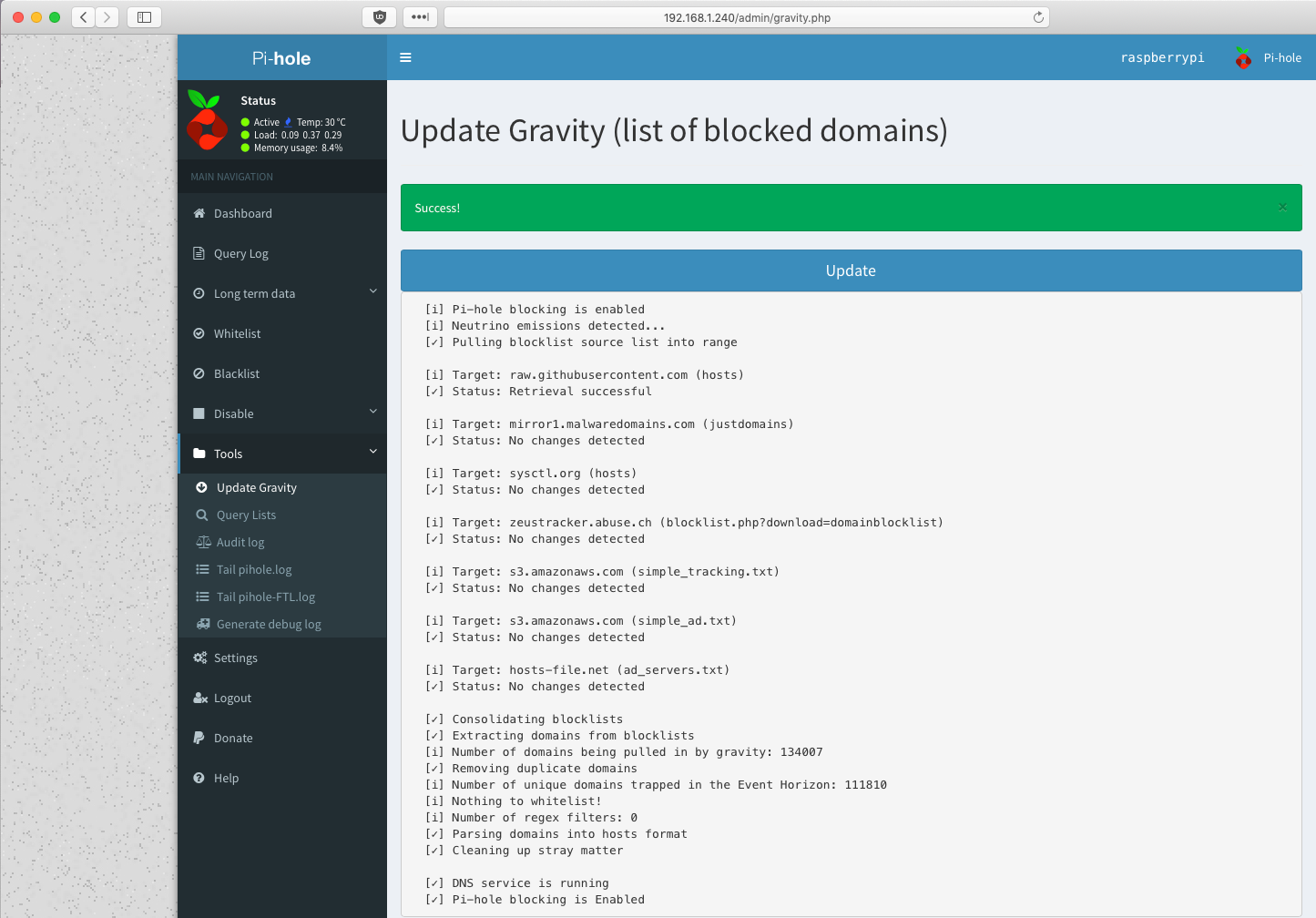Image resolution: width=1316 pixels, height=918 pixels.
Task: Click the Query Log file icon
Action: pos(199,253)
